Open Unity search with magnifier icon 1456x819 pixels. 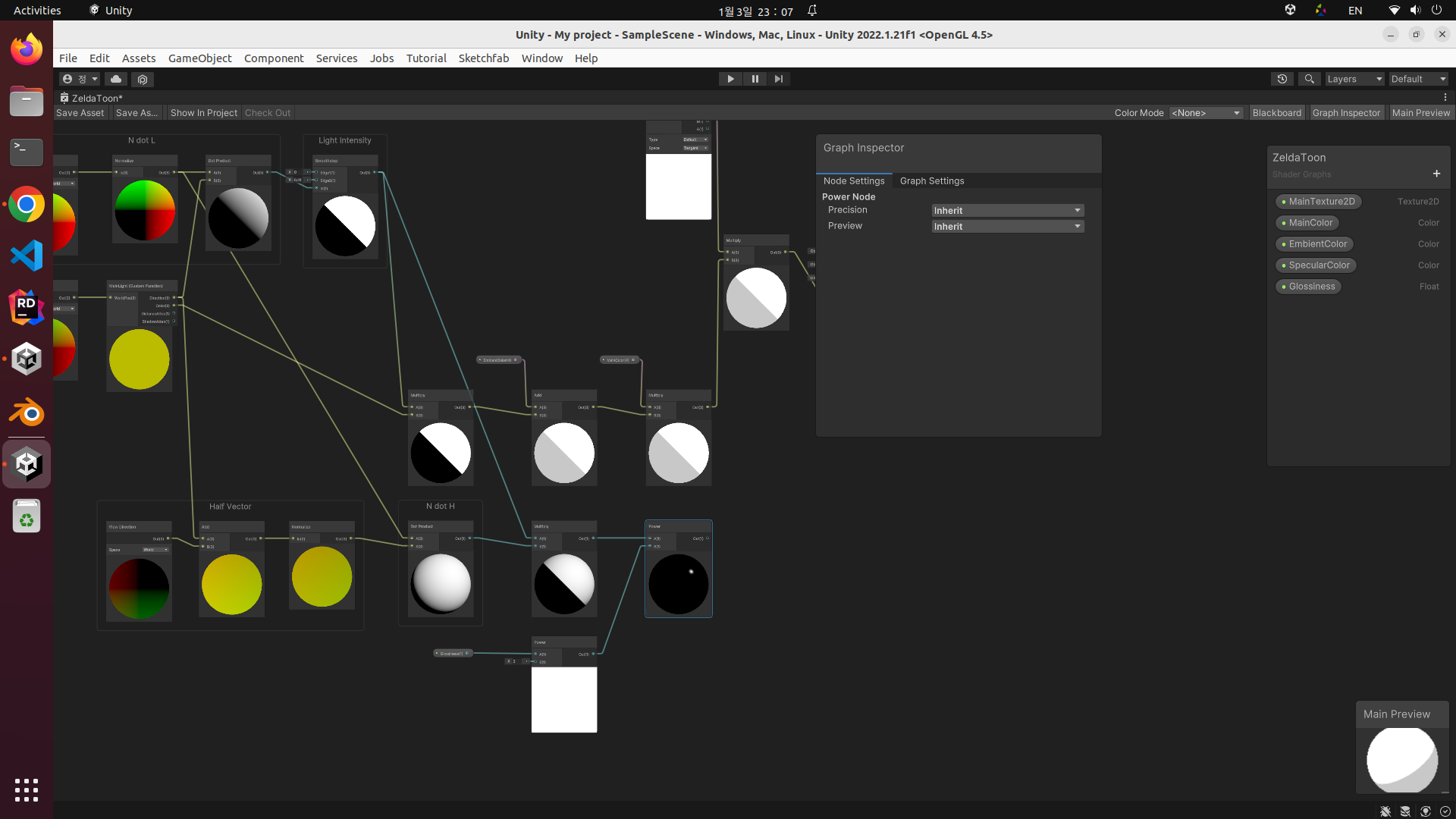point(1309,79)
